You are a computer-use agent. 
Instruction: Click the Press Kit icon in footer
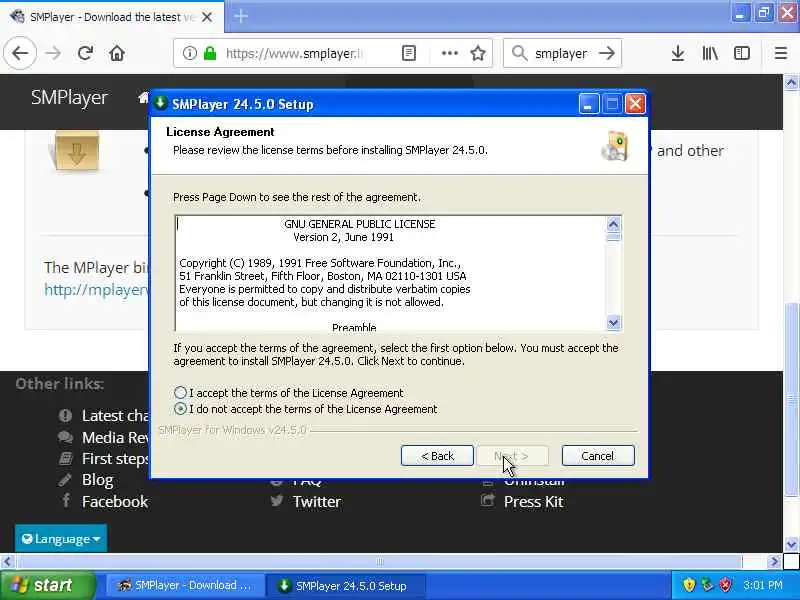(488, 501)
